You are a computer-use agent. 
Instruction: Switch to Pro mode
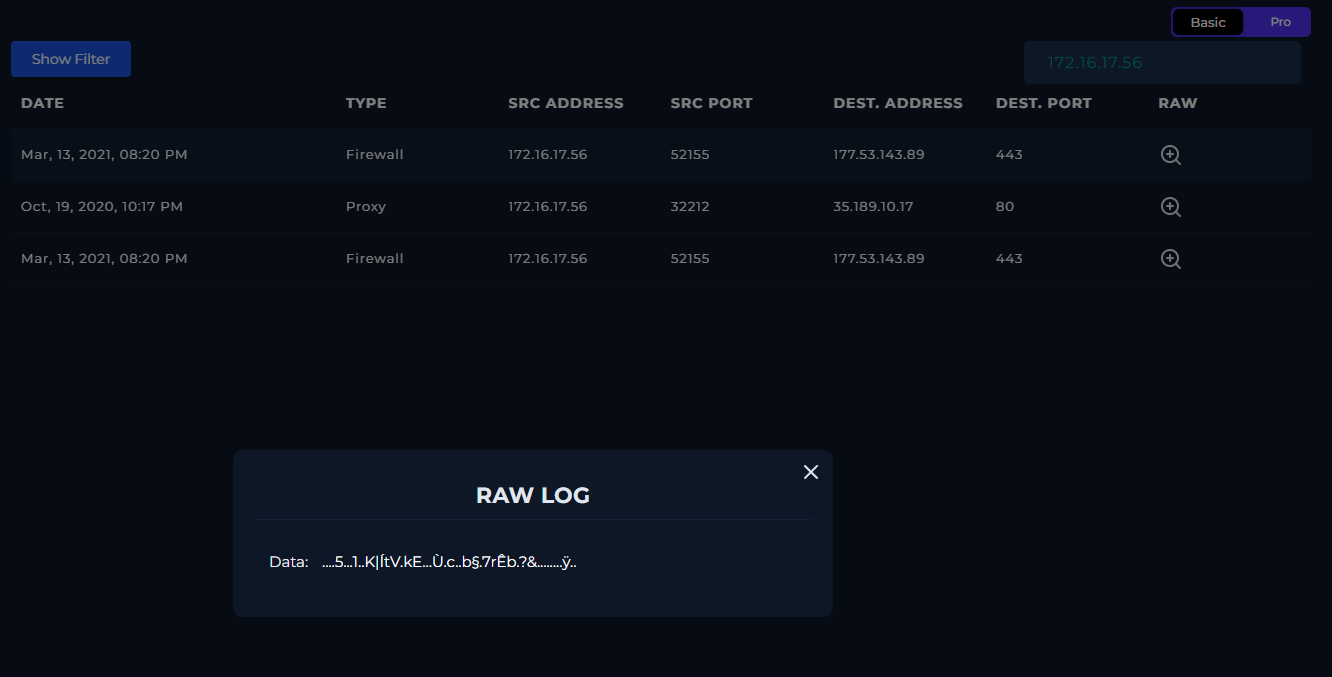[1280, 22]
